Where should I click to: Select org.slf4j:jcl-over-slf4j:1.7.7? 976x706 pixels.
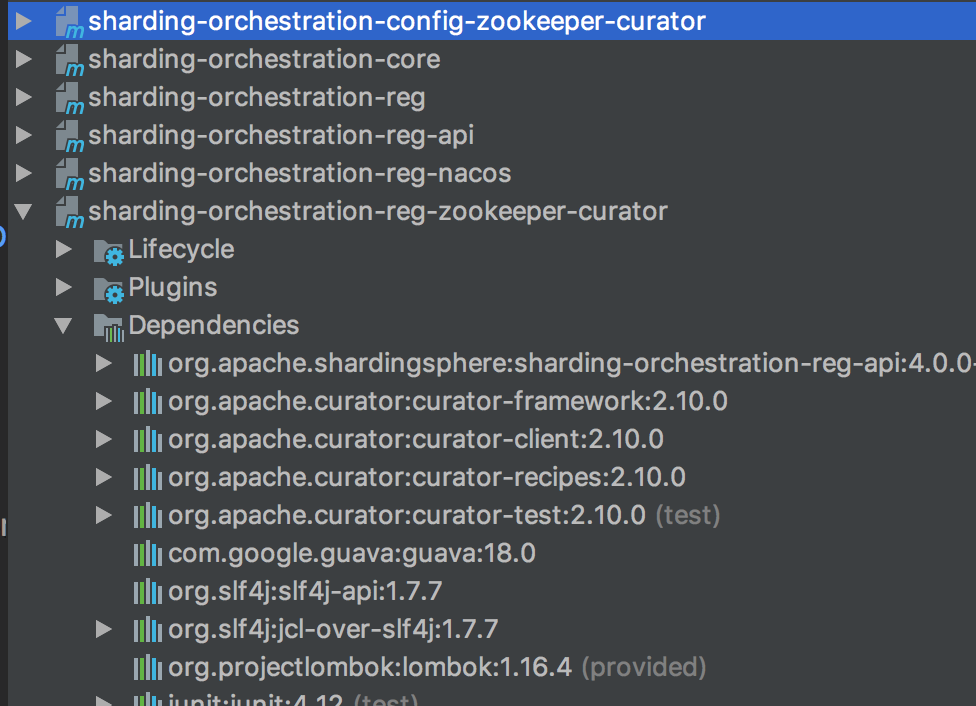333,629
